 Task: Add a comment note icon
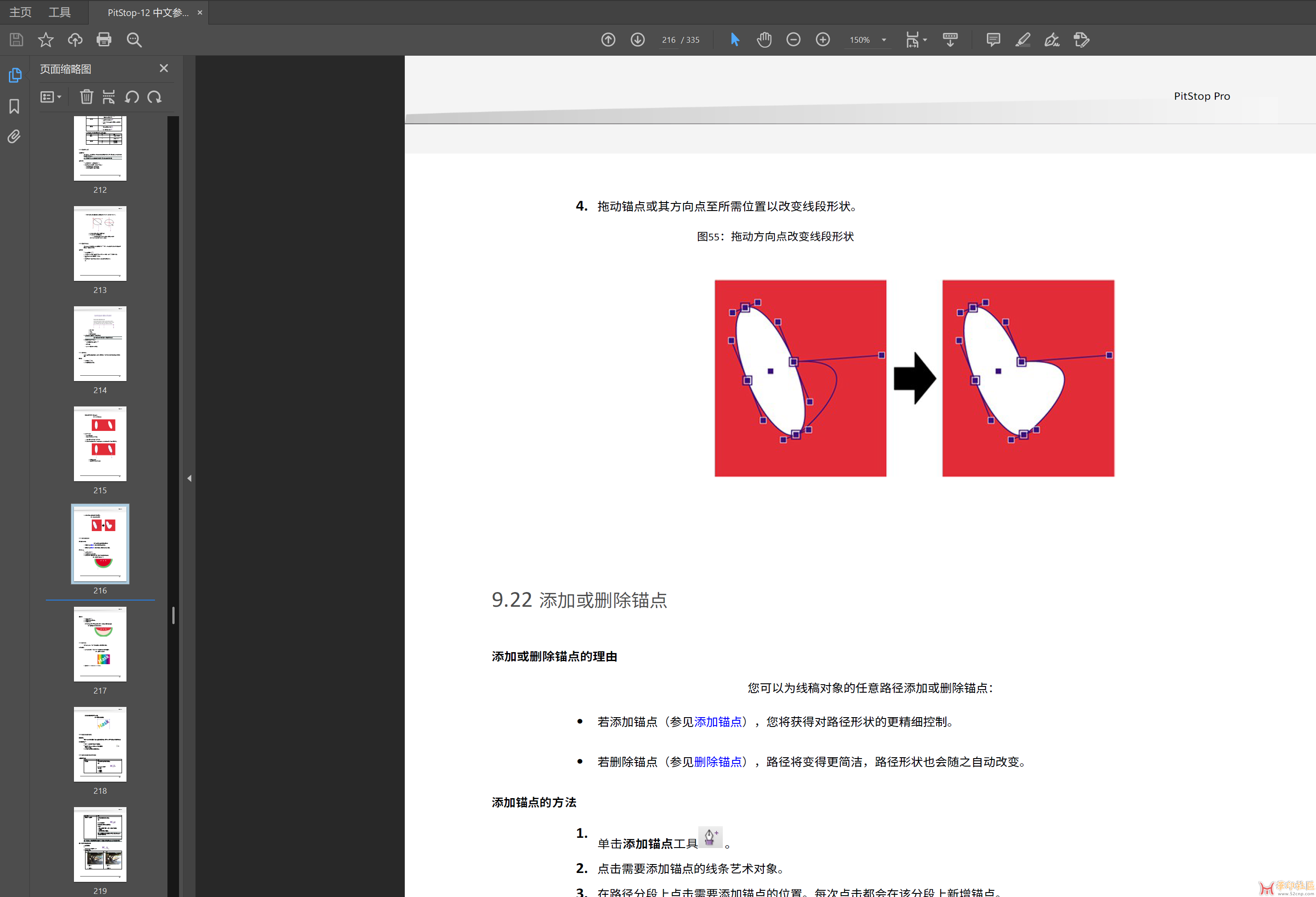tap(993, 40)
